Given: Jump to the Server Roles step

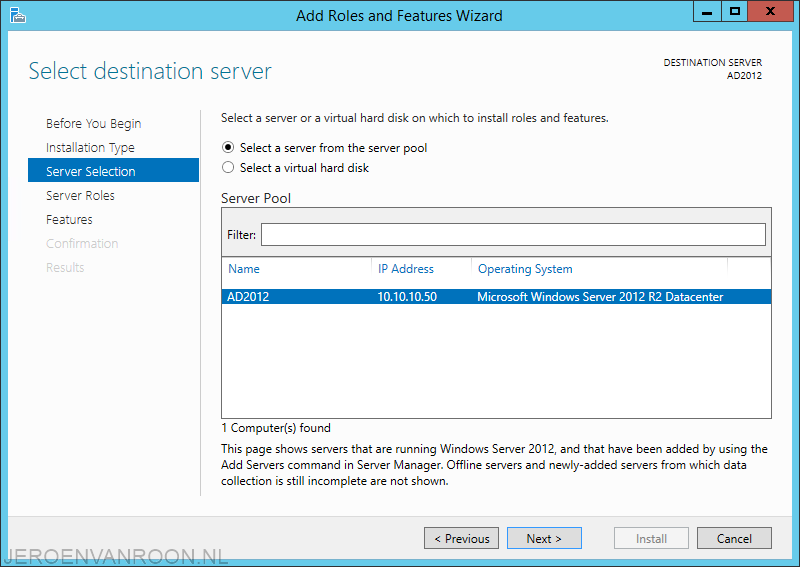Looking at the screenshot, I should 80,195.
